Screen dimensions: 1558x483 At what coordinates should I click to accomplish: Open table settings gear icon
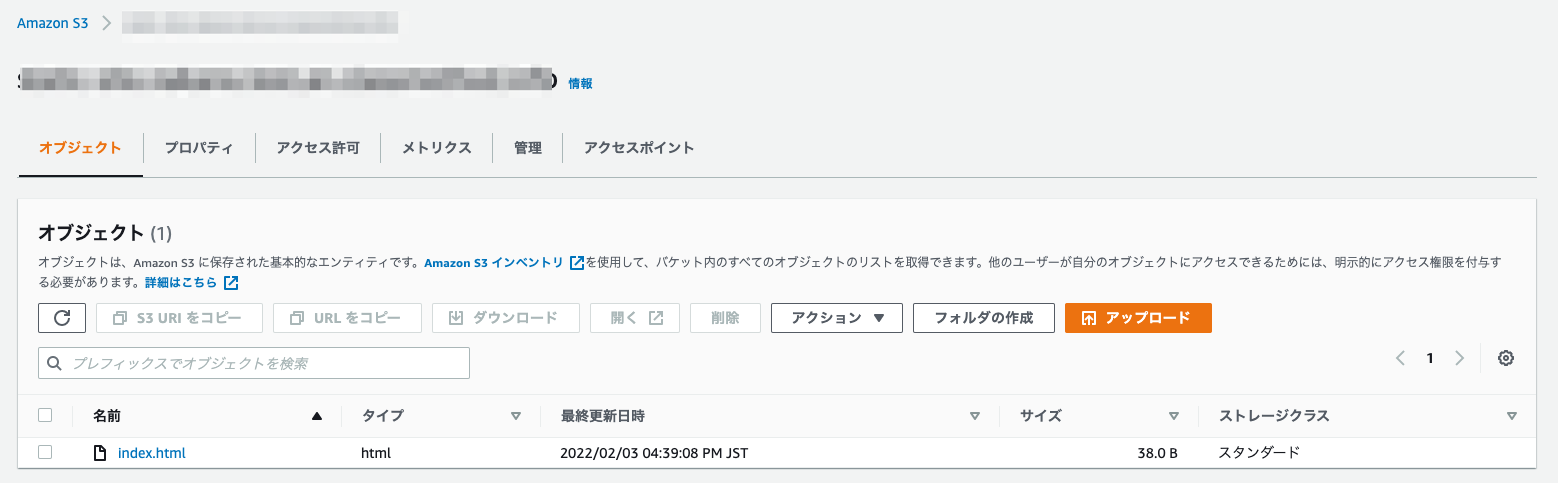tap(1506, 358)
